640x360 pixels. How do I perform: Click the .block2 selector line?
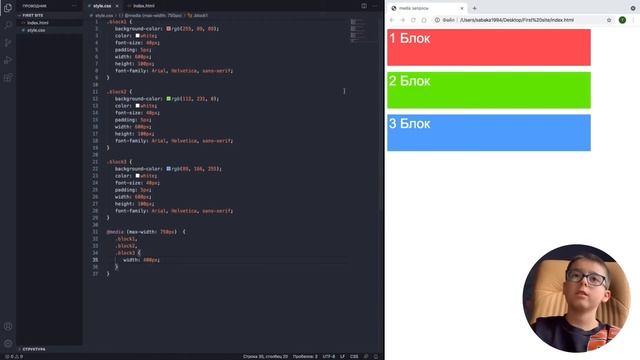119,92
